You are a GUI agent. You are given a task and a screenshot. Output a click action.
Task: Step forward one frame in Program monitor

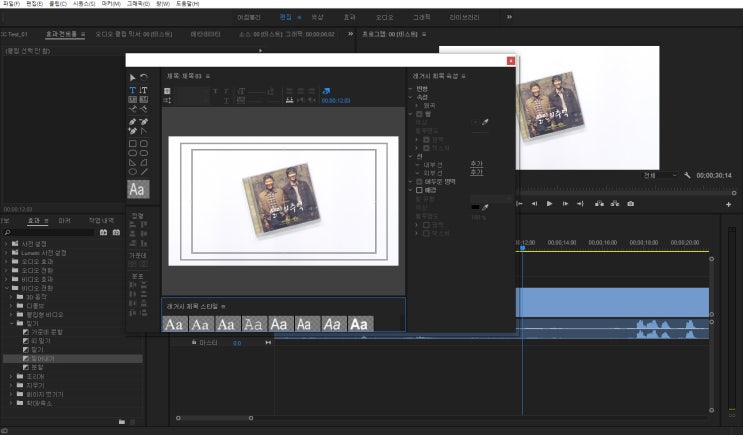[565, 204]
